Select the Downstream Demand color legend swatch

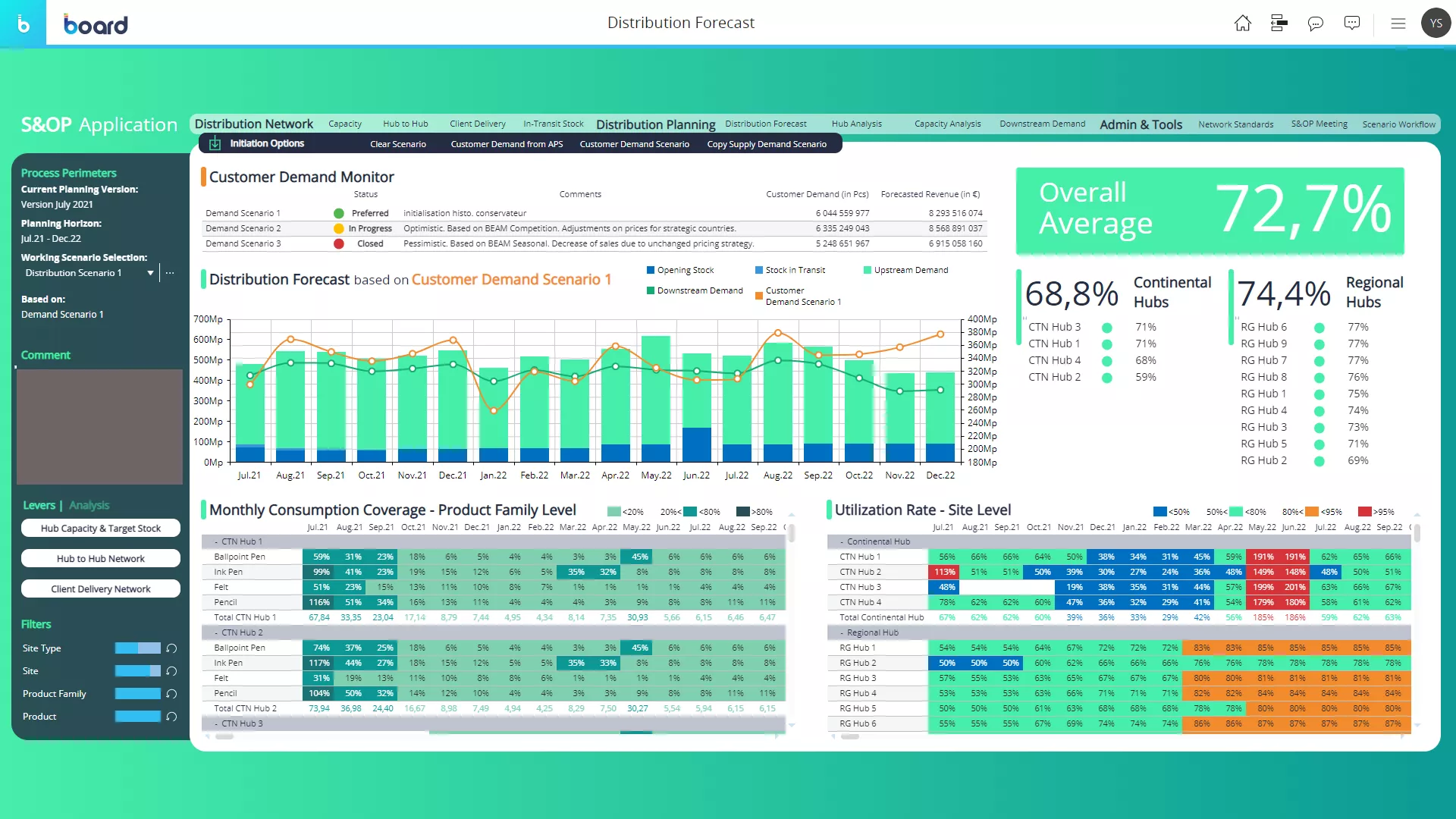coord(650,290)
